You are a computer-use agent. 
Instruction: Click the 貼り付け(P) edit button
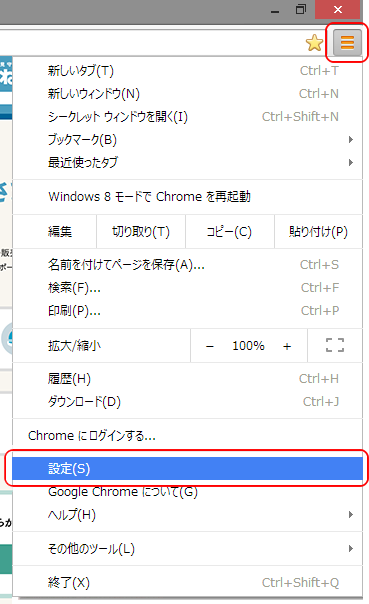coord(319,232)
